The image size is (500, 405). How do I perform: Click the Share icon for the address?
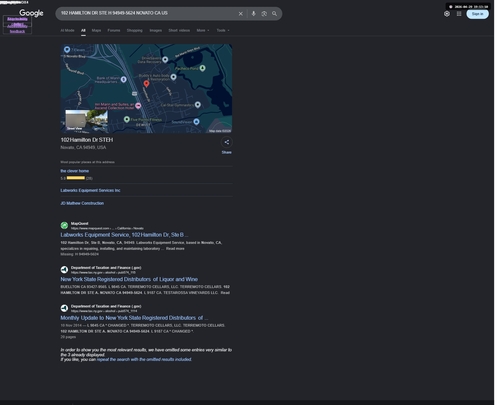(x=227, y=142)
